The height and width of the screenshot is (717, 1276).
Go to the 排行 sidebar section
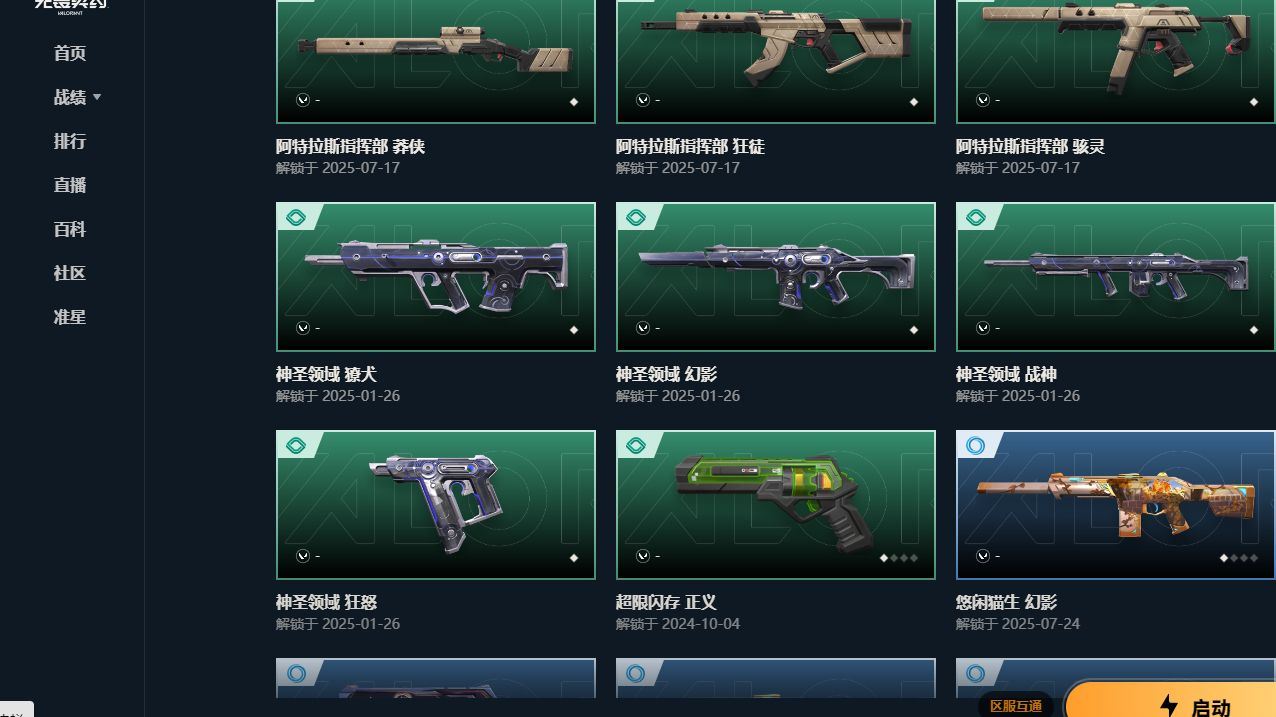click(70, 141)
